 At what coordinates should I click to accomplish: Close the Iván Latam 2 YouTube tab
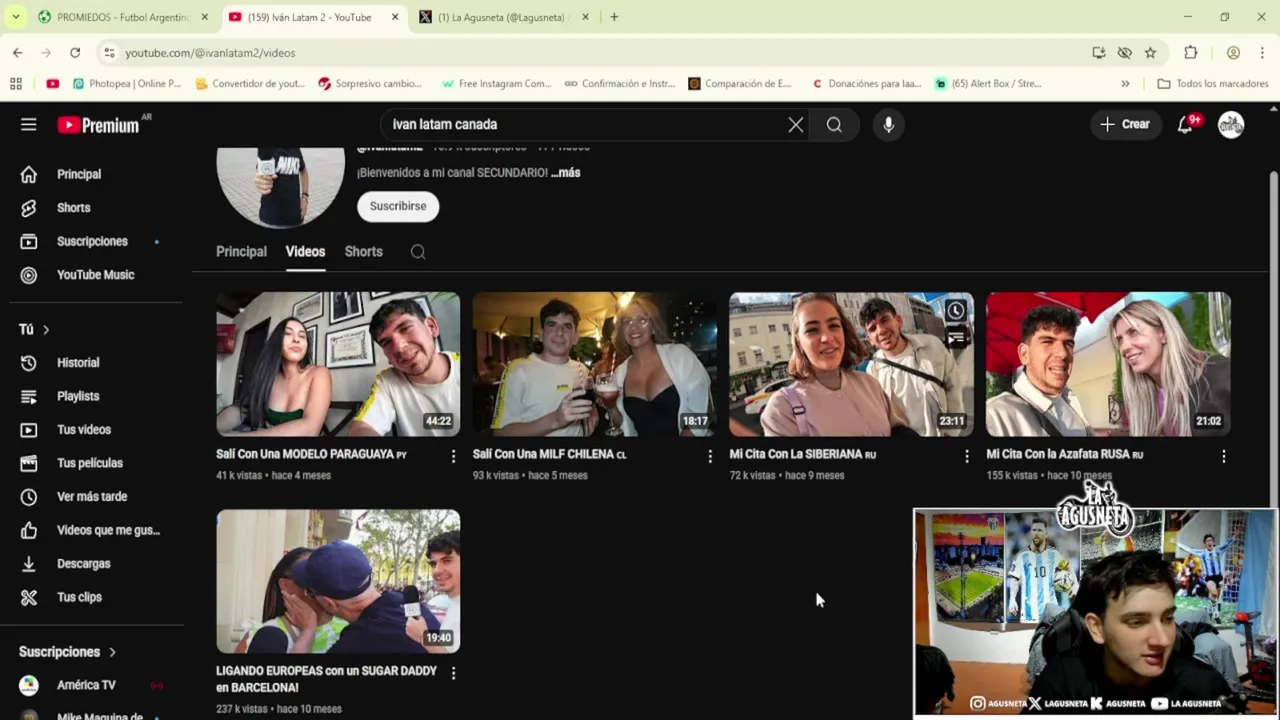(x=395, y=17)
